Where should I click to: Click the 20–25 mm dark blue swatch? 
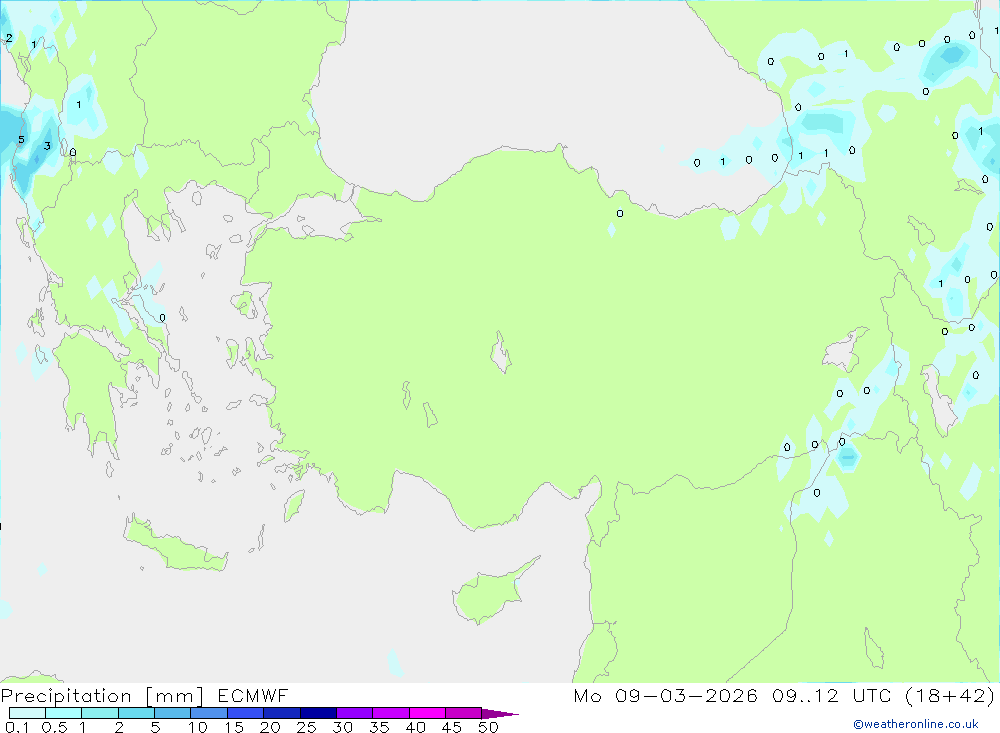pyautogui.click(x=282, y=713)
